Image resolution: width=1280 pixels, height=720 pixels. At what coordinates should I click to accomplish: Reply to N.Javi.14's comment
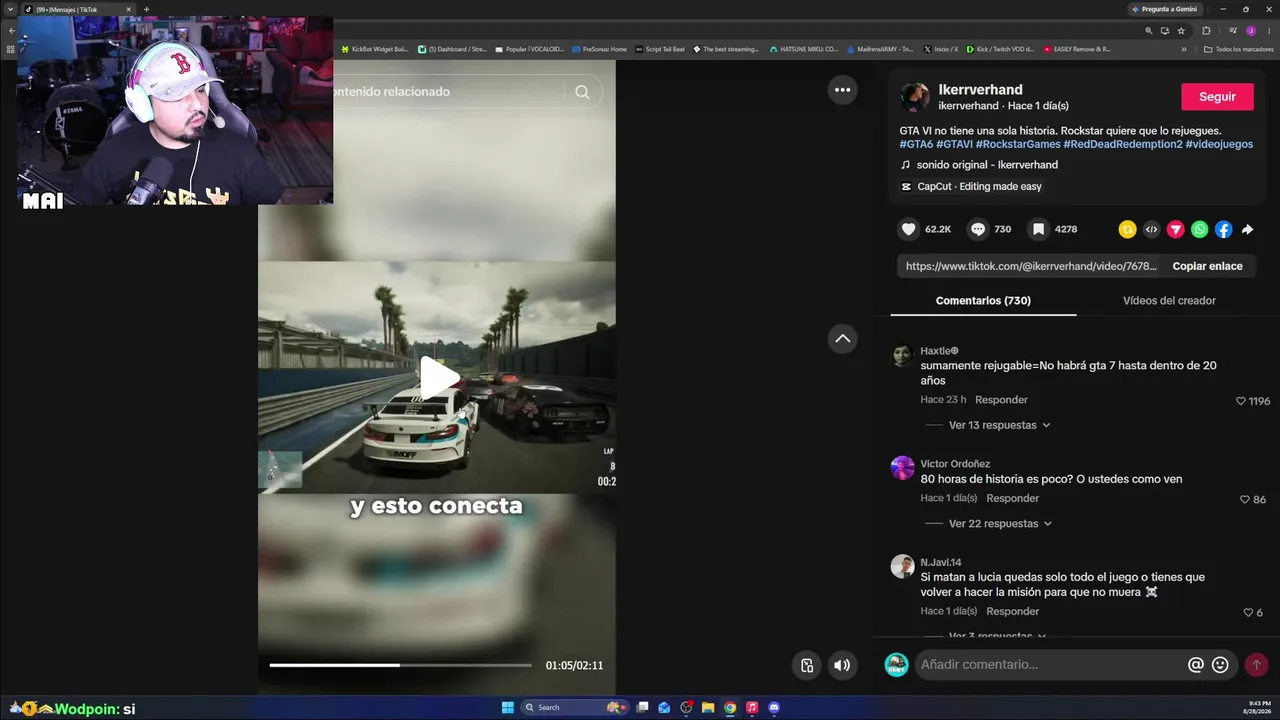pos(1012,611)
